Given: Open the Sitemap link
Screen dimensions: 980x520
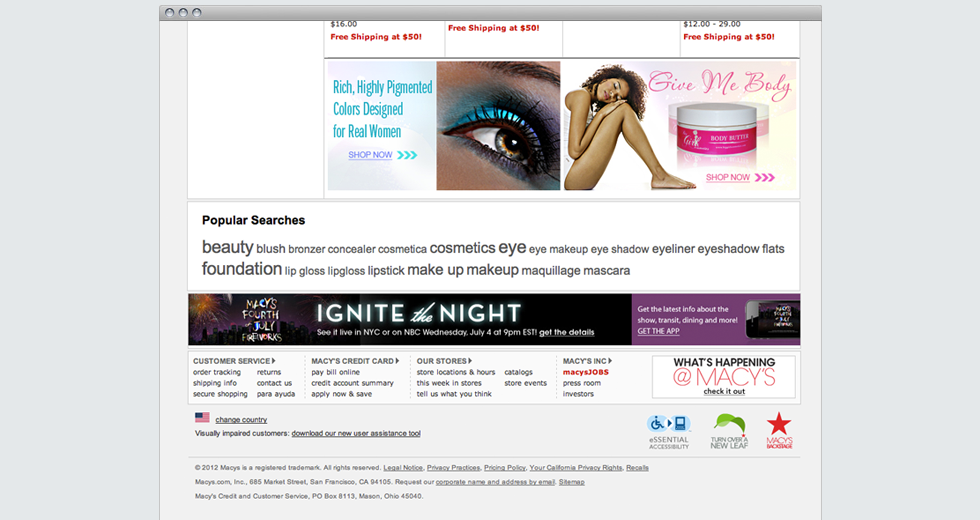Looking at the screenshot, I should tap(572, 482).
